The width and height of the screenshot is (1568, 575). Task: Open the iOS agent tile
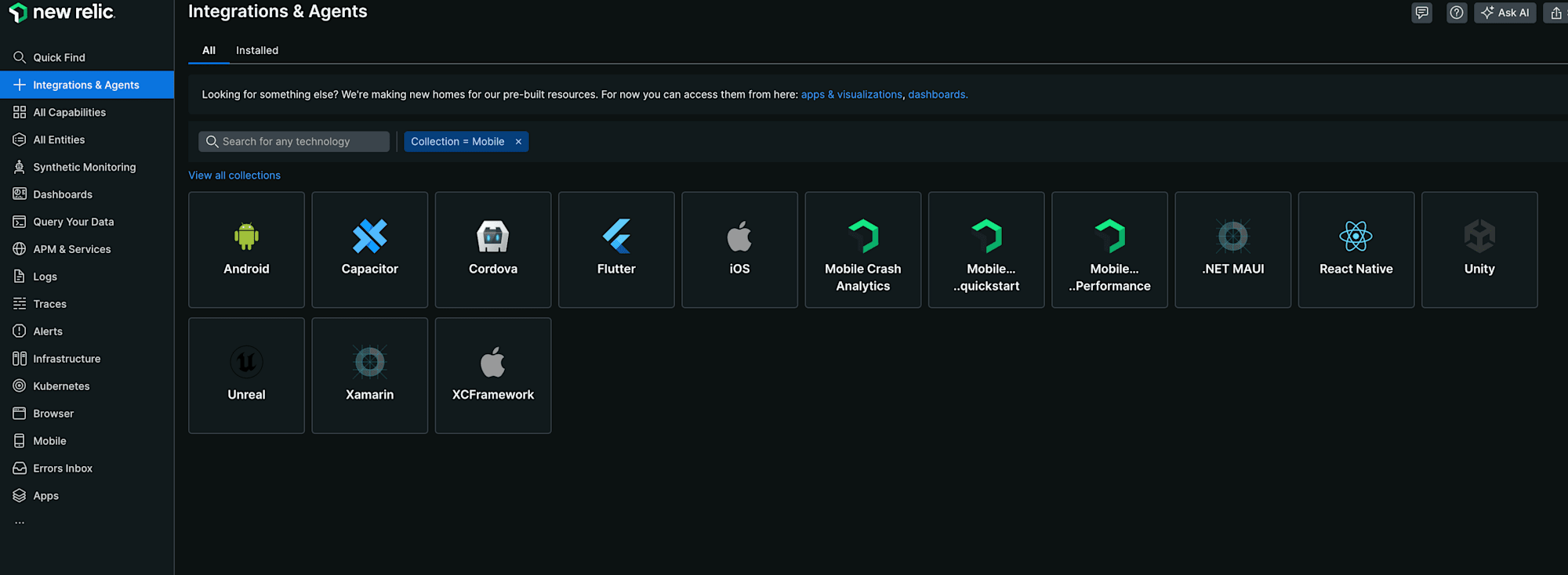[x=739, y=250]
